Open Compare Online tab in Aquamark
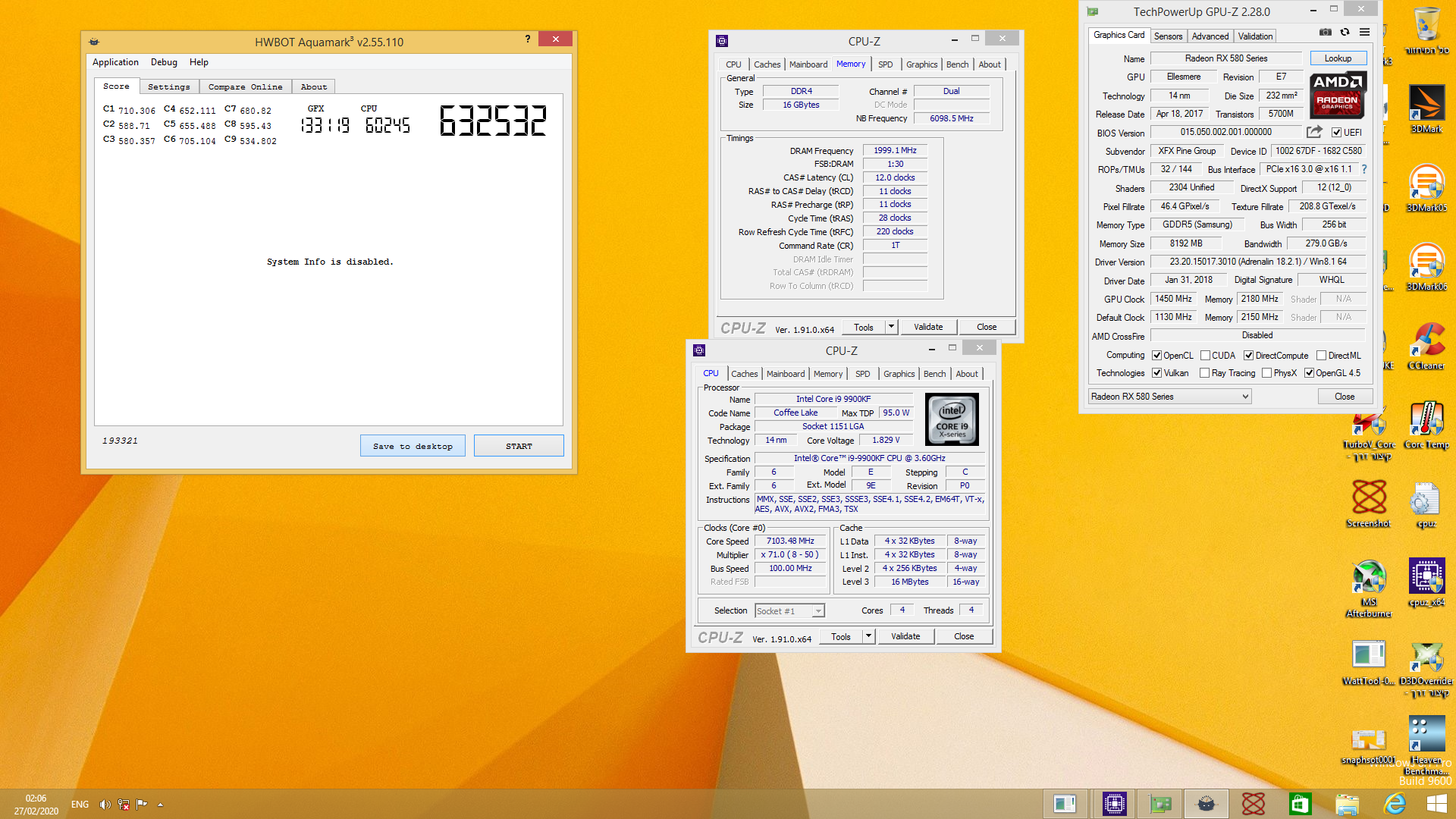 pyautogui.click(x=245, y=86)
